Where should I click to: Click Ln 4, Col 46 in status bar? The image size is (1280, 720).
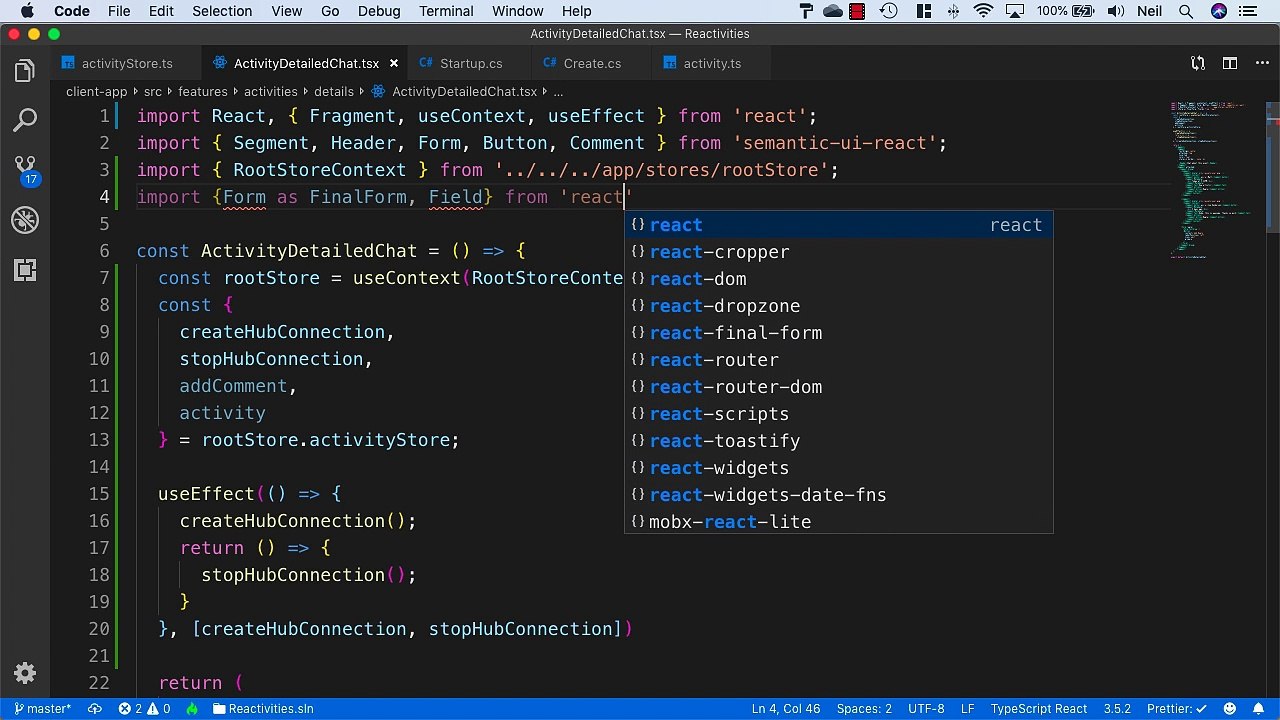785,709
